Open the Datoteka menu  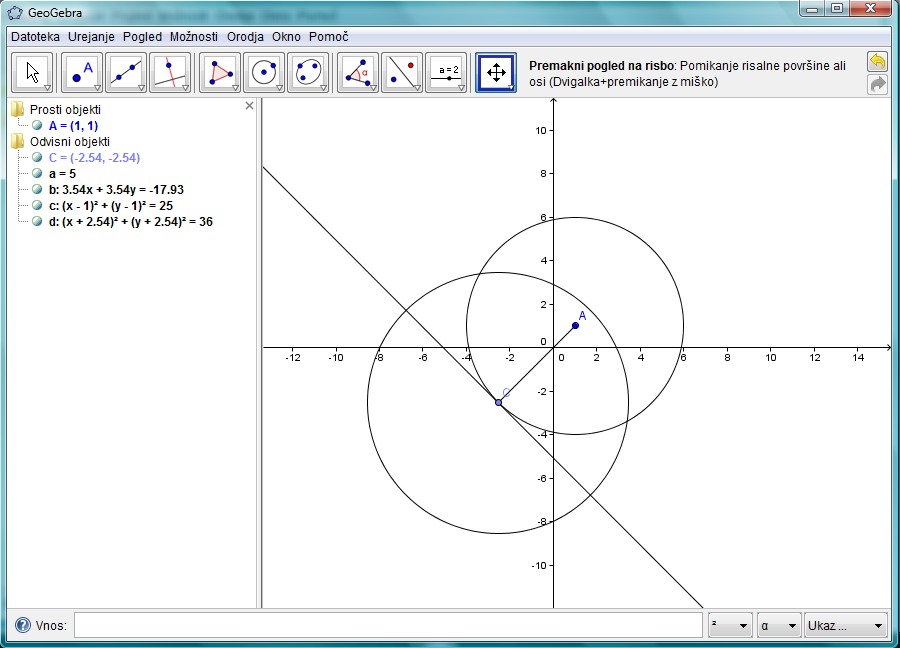click(x=35, y=36)
